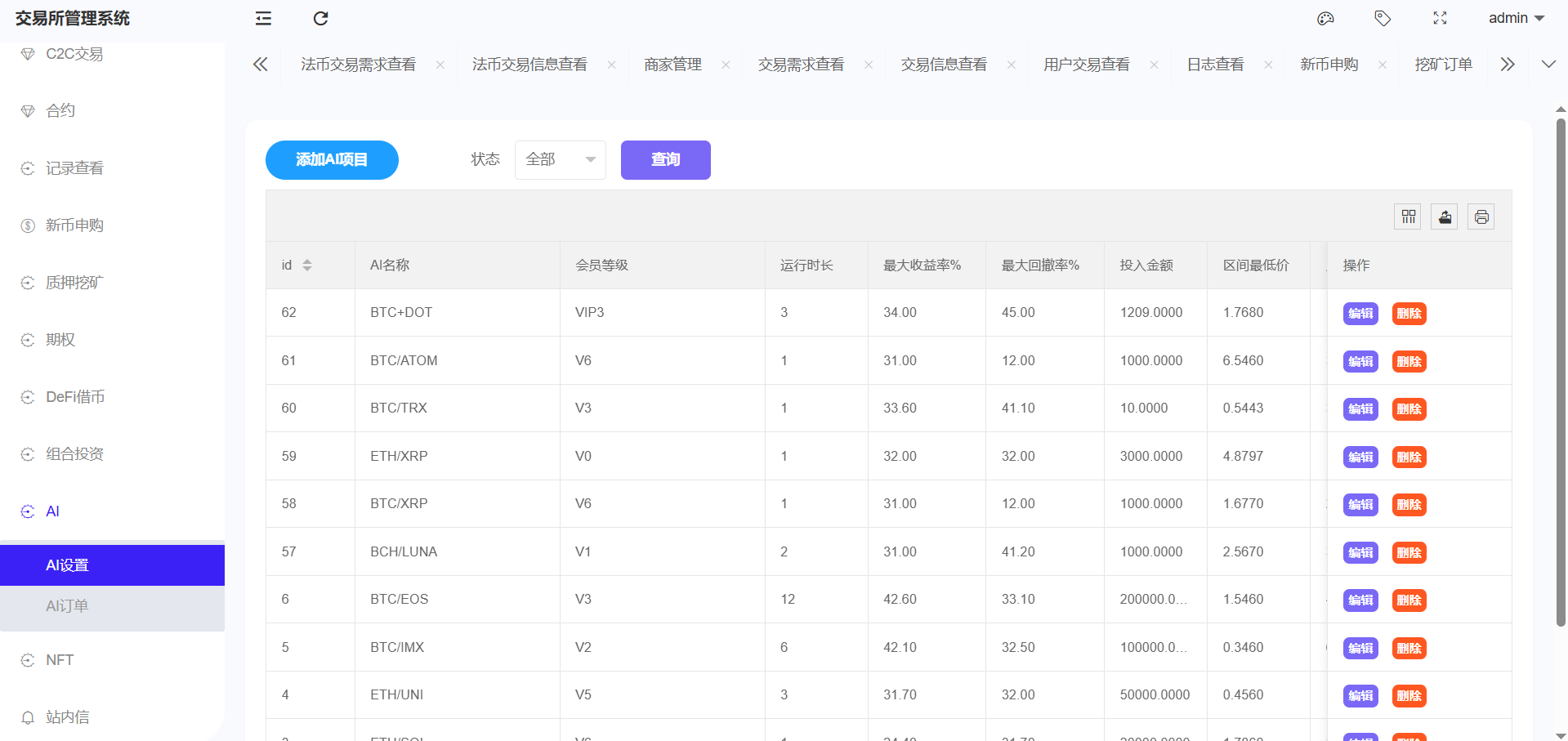Viewport: 1568px width, 741px height.
Task: Switch to the 日志查看 tab
Action: coord(1215,65)
